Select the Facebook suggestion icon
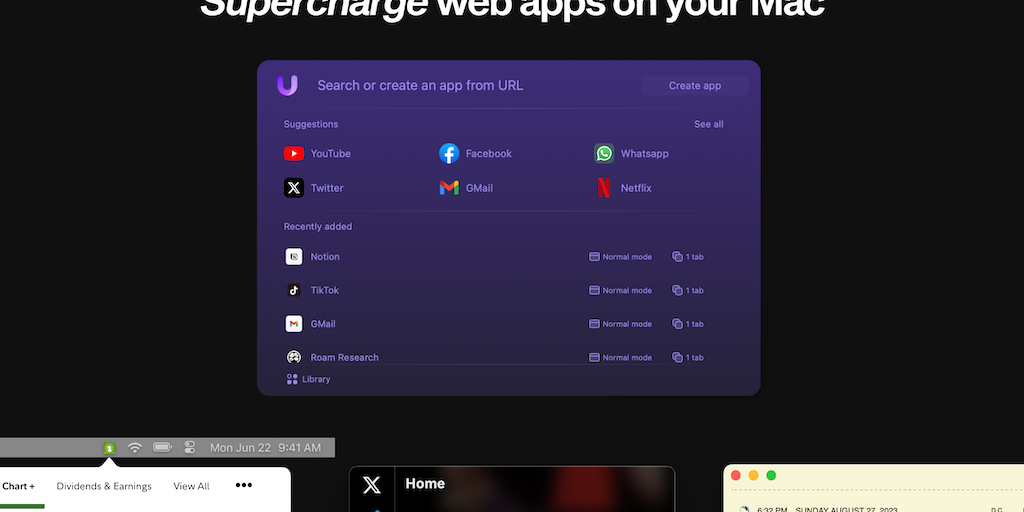Screen dimensions: 1024x512 tap(449, 153)
